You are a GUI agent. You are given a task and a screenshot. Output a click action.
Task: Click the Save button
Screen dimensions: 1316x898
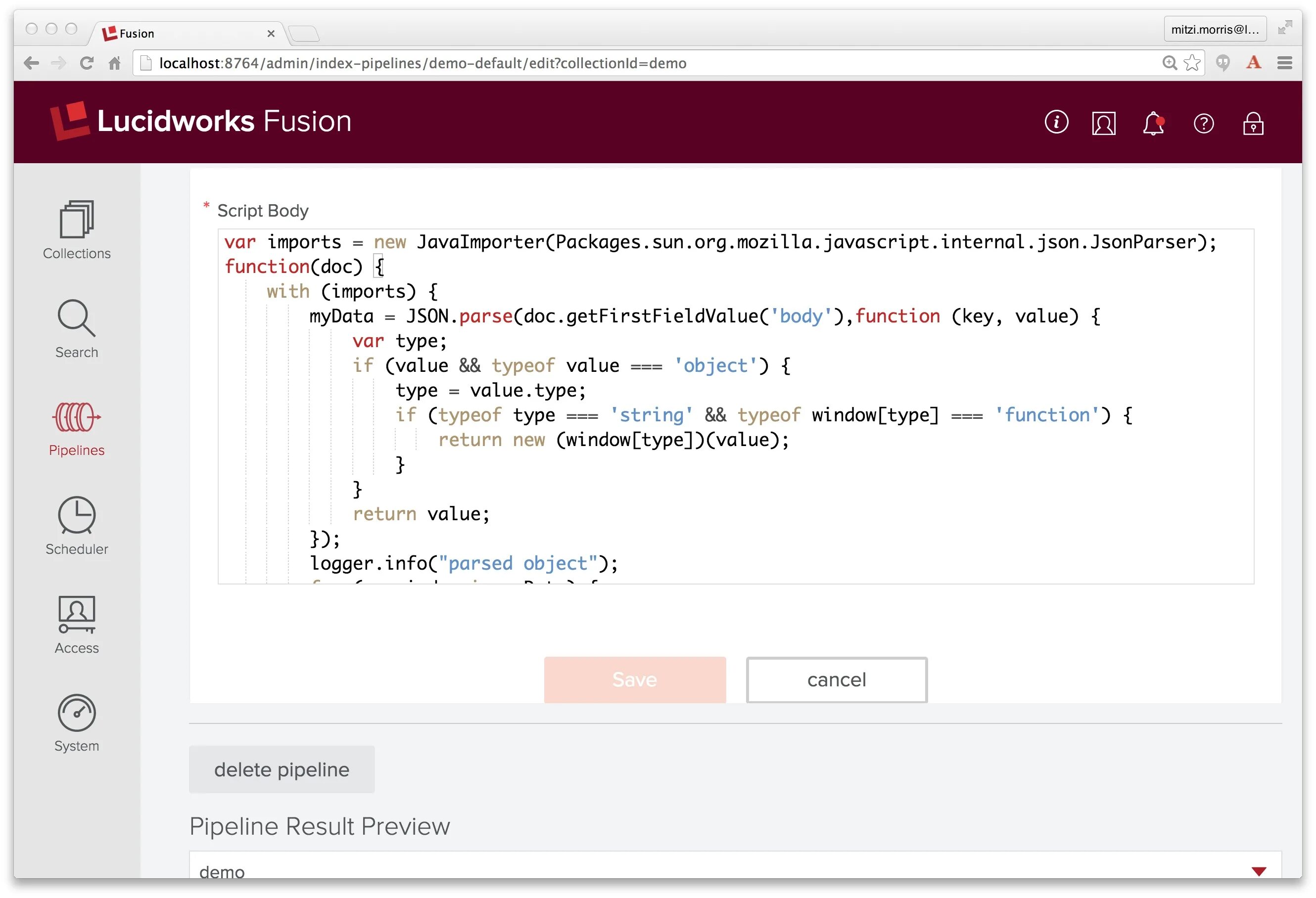click(x=634, y=679)
